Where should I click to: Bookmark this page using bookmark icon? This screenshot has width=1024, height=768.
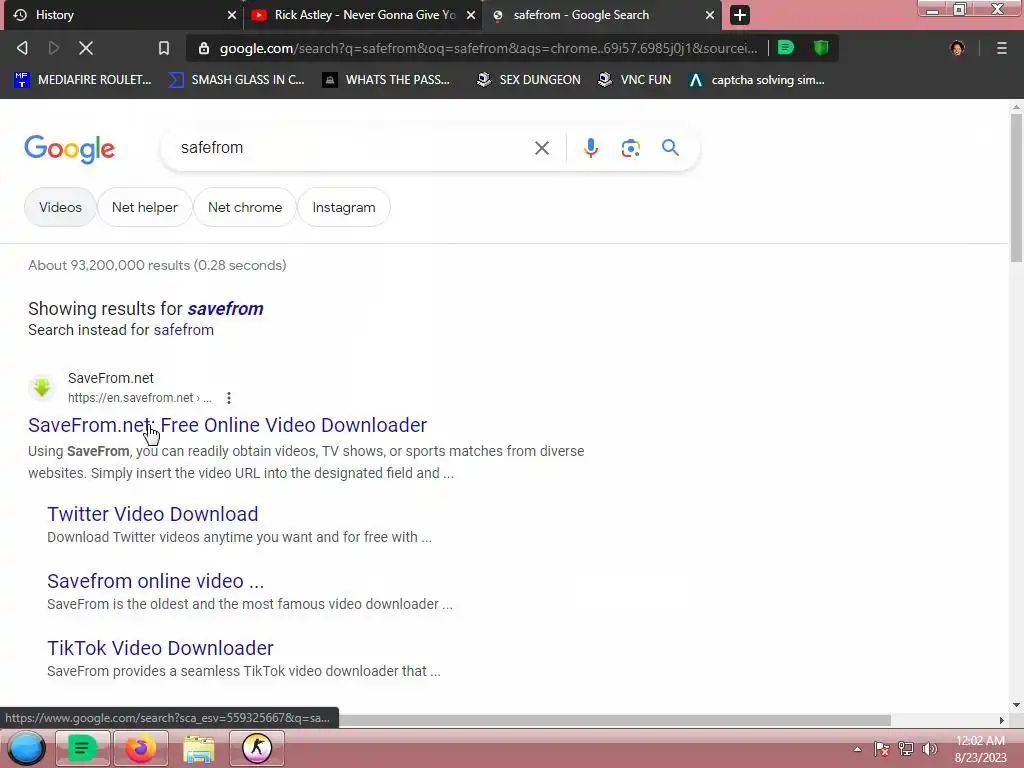tap(163, 48)
